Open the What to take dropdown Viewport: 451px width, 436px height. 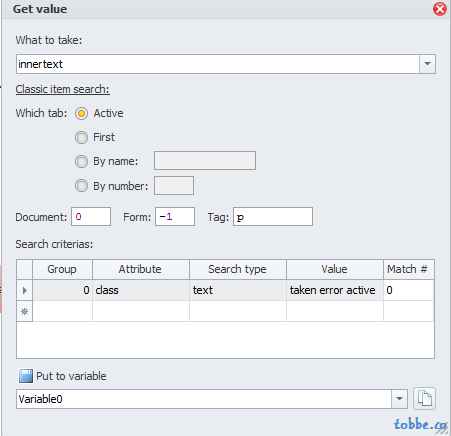coord(427,64)
